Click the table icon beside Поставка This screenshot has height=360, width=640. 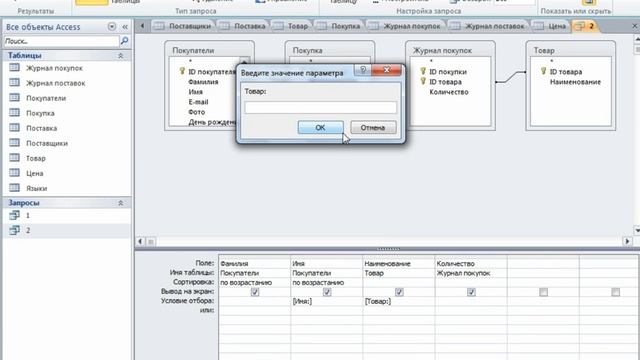click(x=14, y=128)
